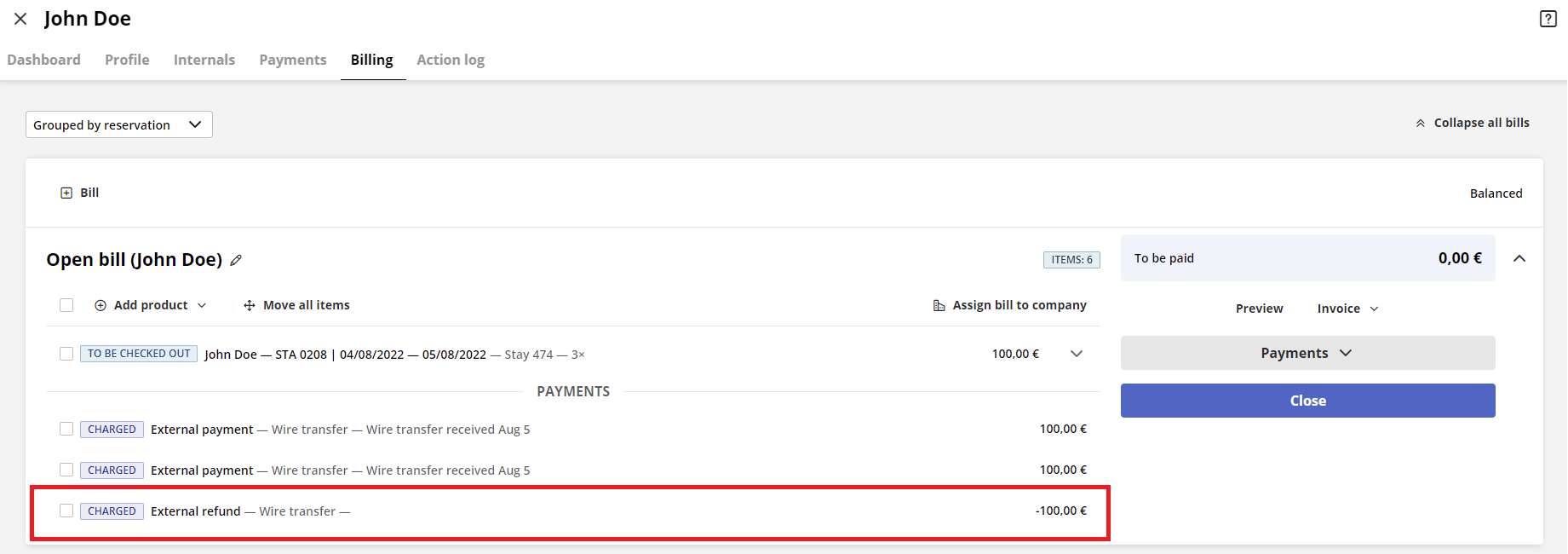The image size is (1568, 554).
Task: Click the Assign bill to company building icon
Action: tap(939, 305)
